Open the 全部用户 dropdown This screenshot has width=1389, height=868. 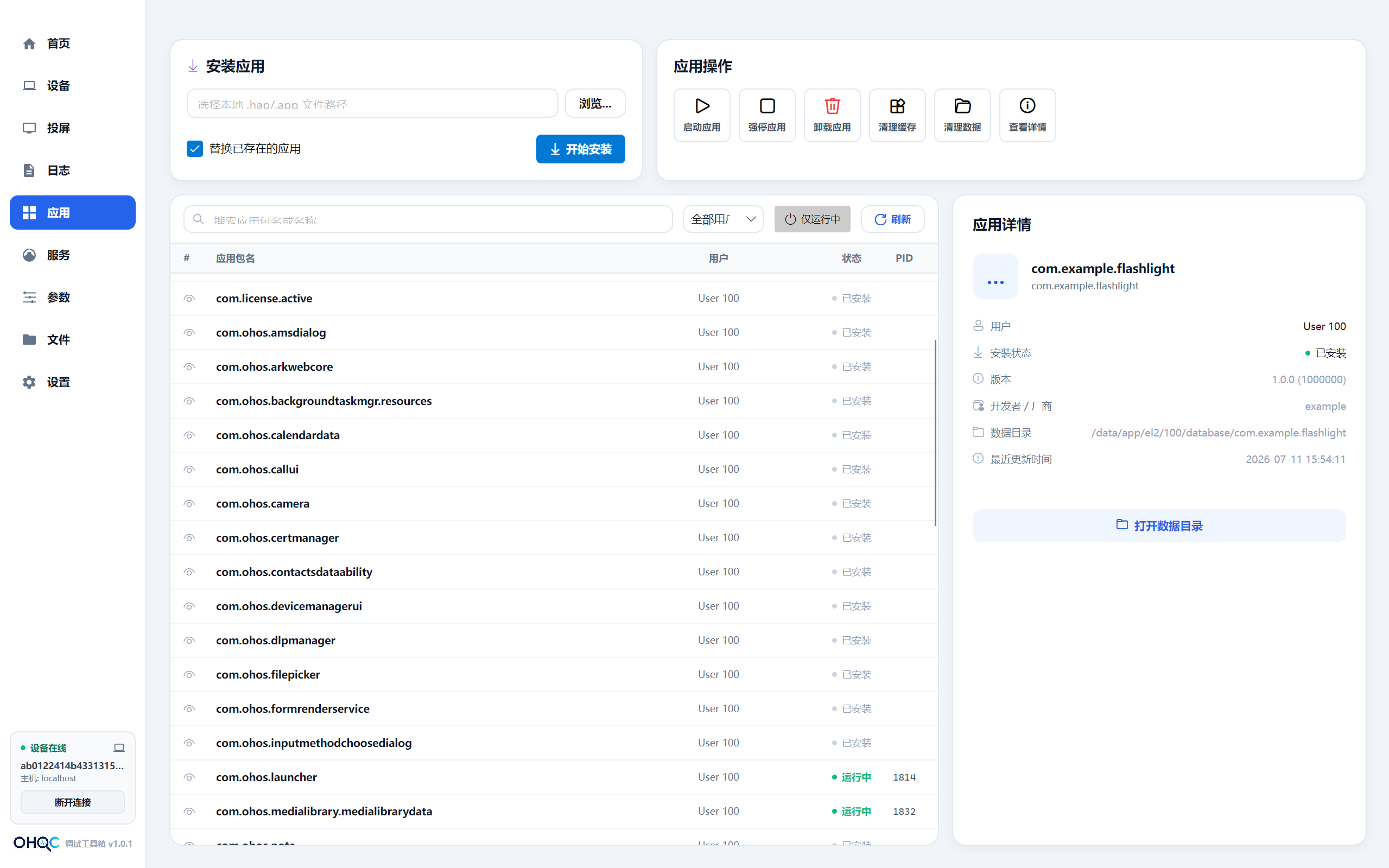point(723,219)
